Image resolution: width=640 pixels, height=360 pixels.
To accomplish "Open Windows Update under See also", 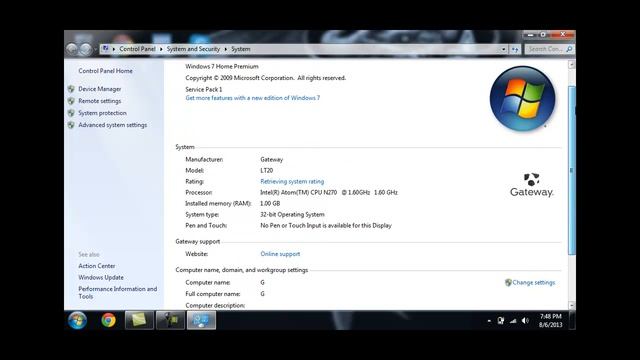I will coord(101,278).
